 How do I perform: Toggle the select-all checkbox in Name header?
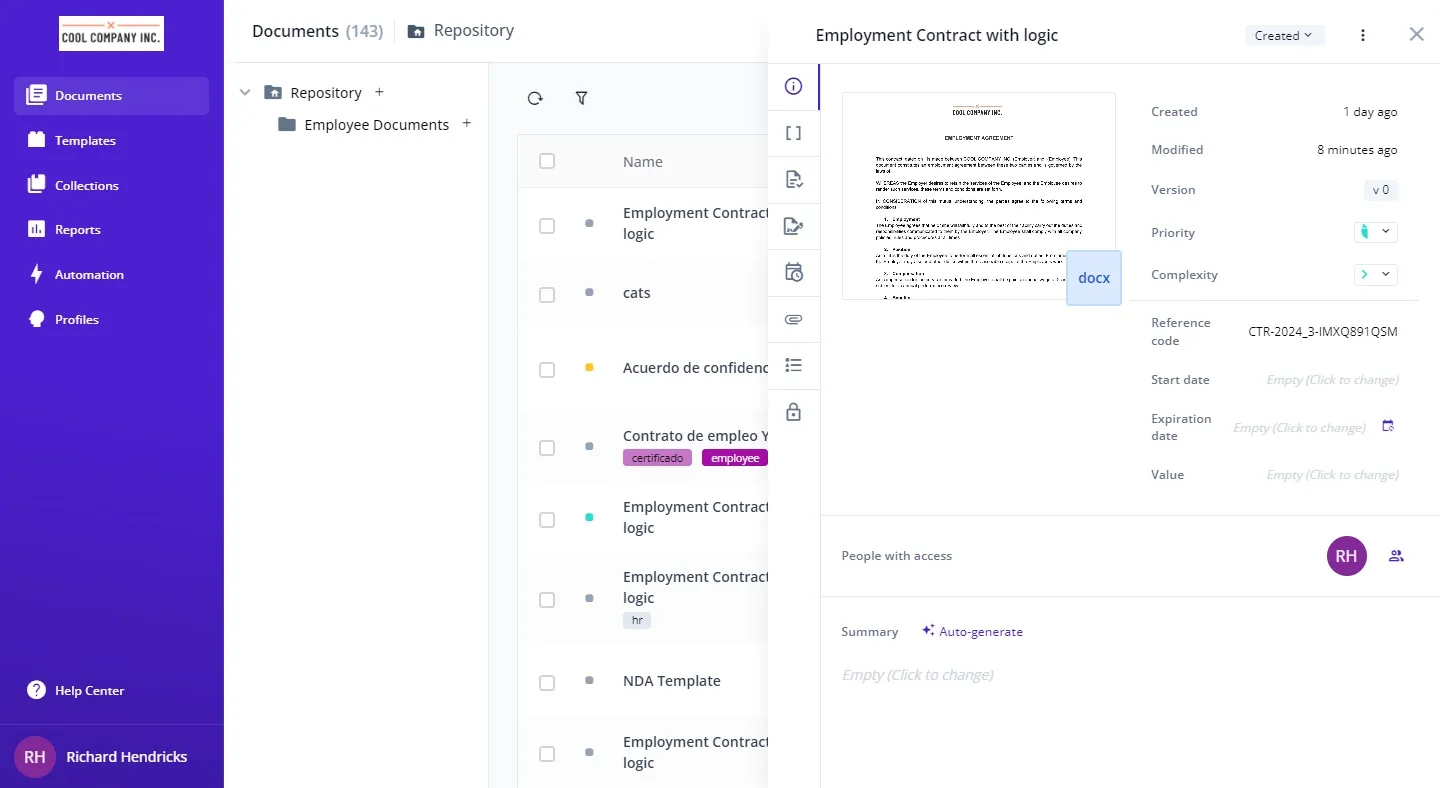(547, 161)
